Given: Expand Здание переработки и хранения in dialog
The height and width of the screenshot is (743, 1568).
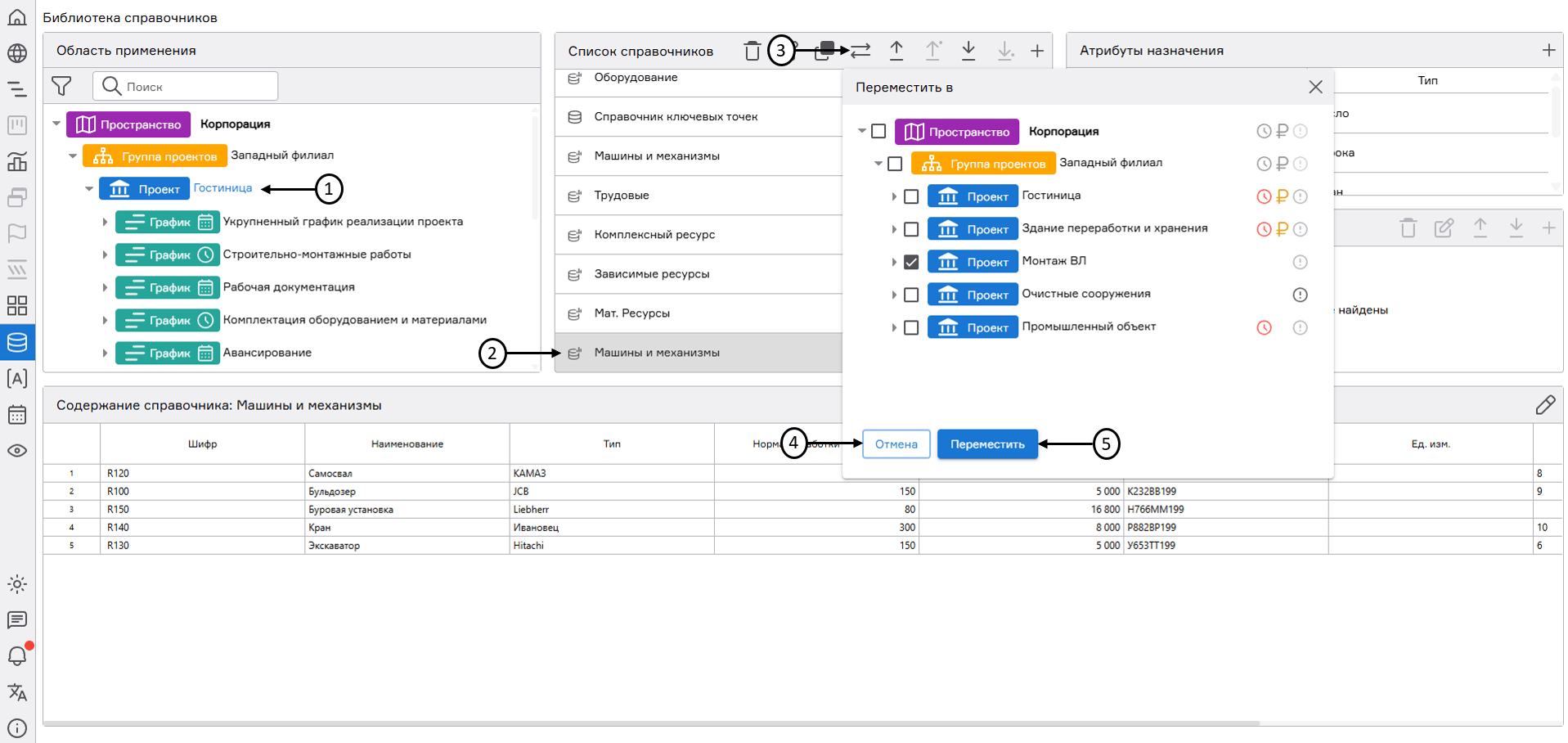Looking at the screenshot, I should coord(894,230).
